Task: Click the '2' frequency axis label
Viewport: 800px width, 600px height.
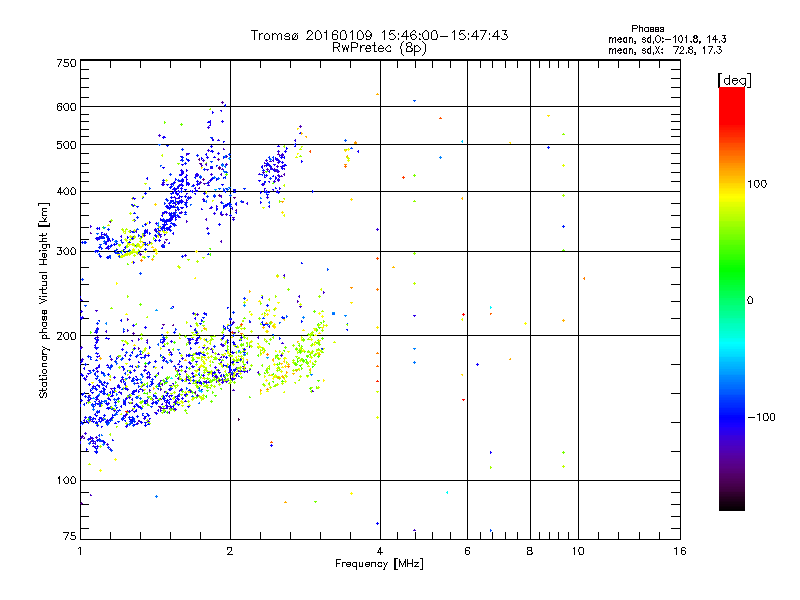Action: (230, 551)
